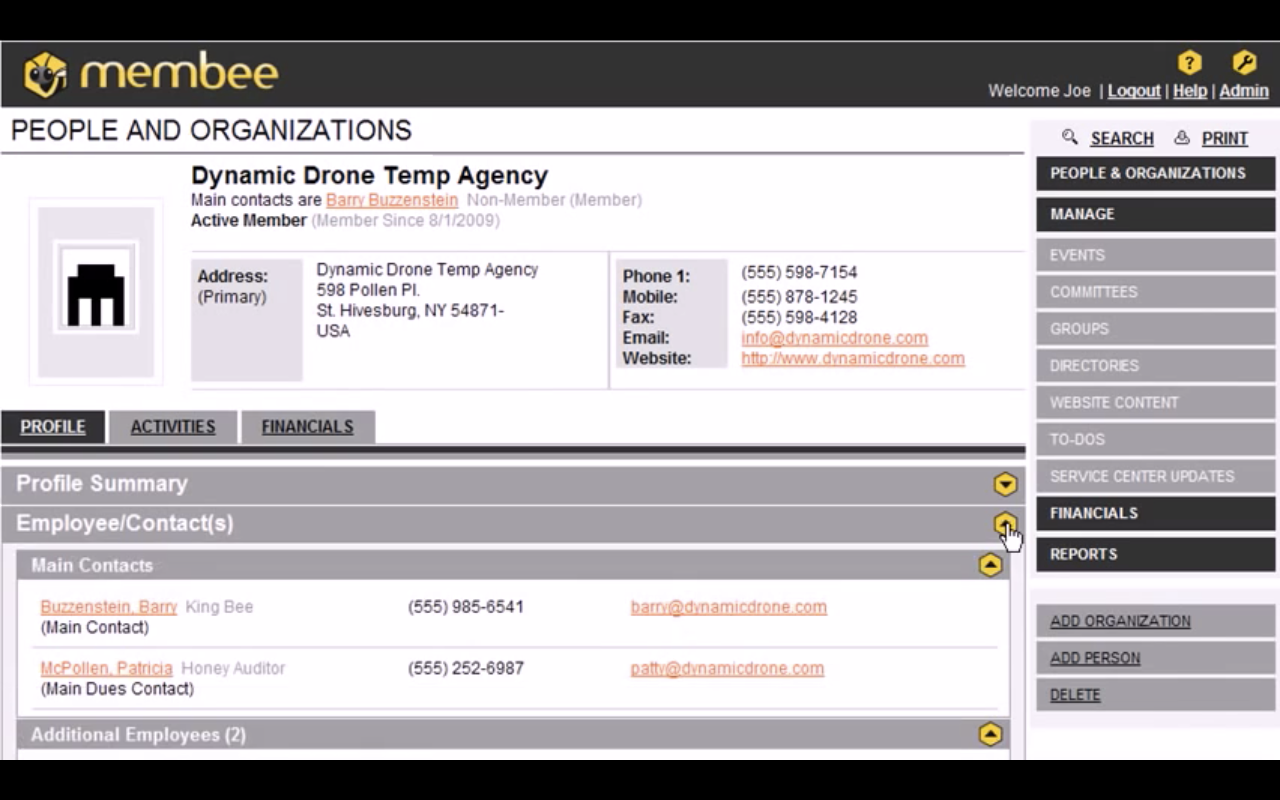The image size is (1280, 800).
Task: Click the Help link in header
Action: coord(1190,91)
